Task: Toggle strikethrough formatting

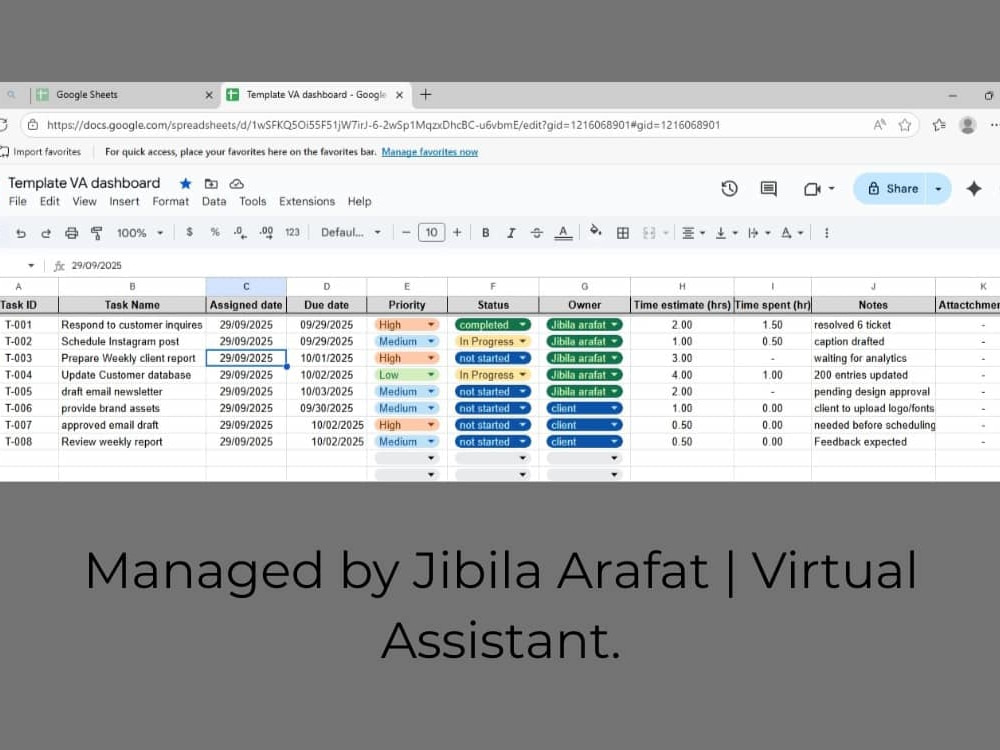Action: click(x=536, y=233)
